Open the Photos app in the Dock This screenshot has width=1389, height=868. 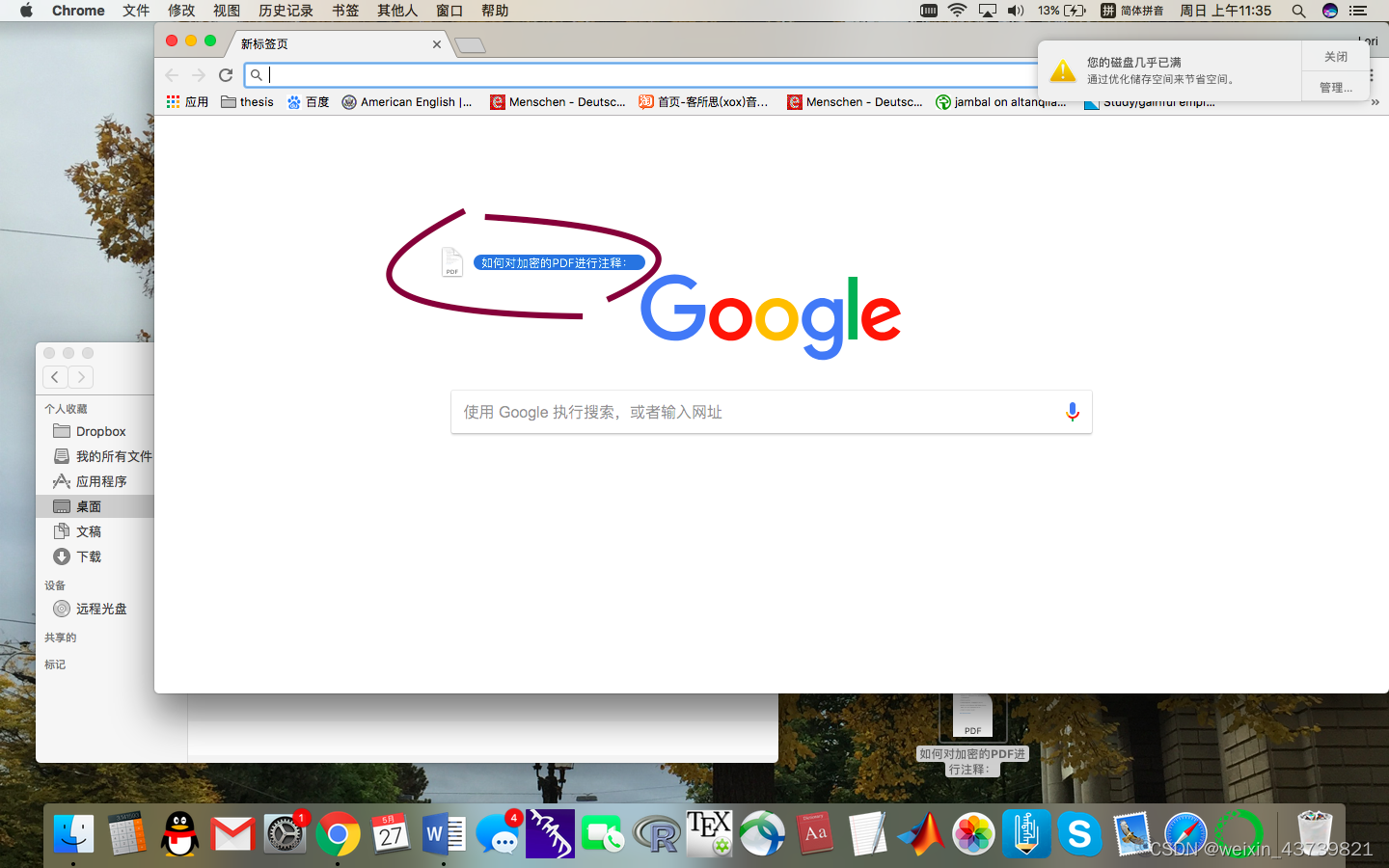point(973,834)
